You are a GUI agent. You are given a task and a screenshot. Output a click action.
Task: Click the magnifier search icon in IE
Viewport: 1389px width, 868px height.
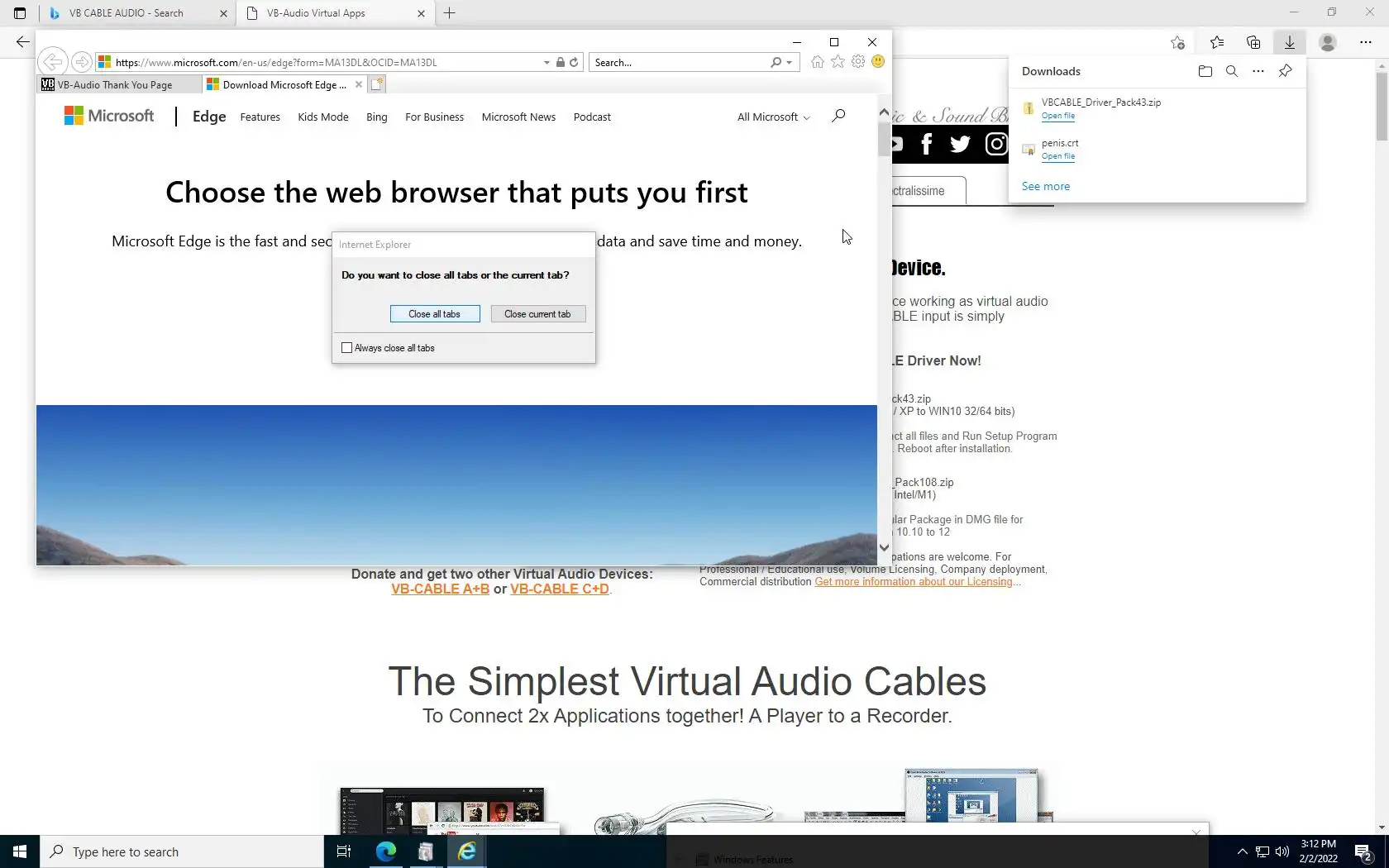click(776, 62)
